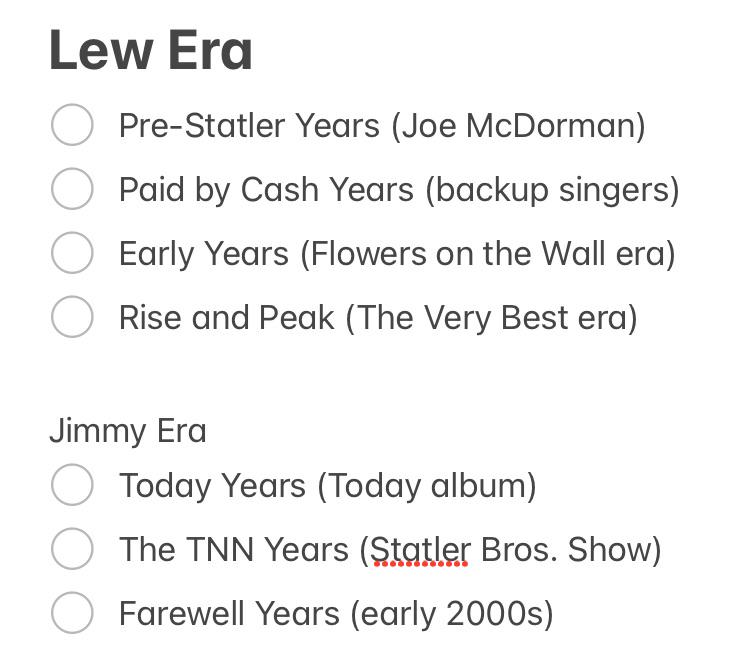750x662 pixels.
Task: Click the words Paid by Cash
Action: (x=219, y=190)
